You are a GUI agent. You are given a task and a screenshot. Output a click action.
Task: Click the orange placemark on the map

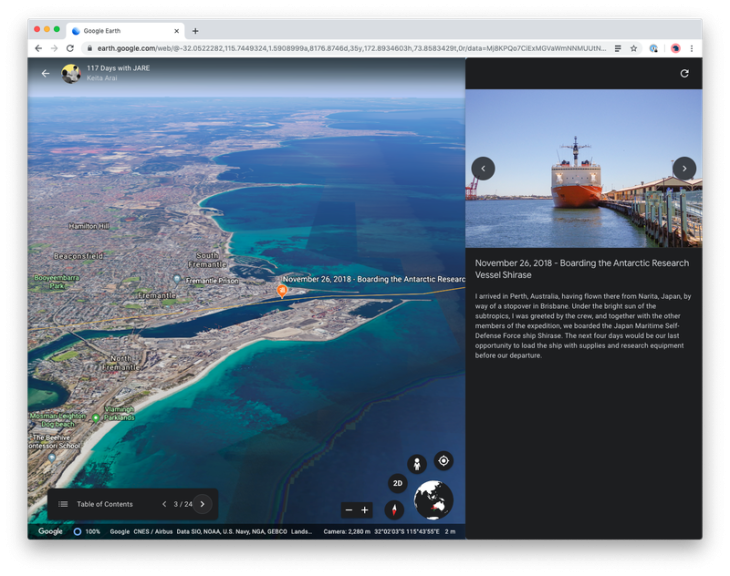282,291
